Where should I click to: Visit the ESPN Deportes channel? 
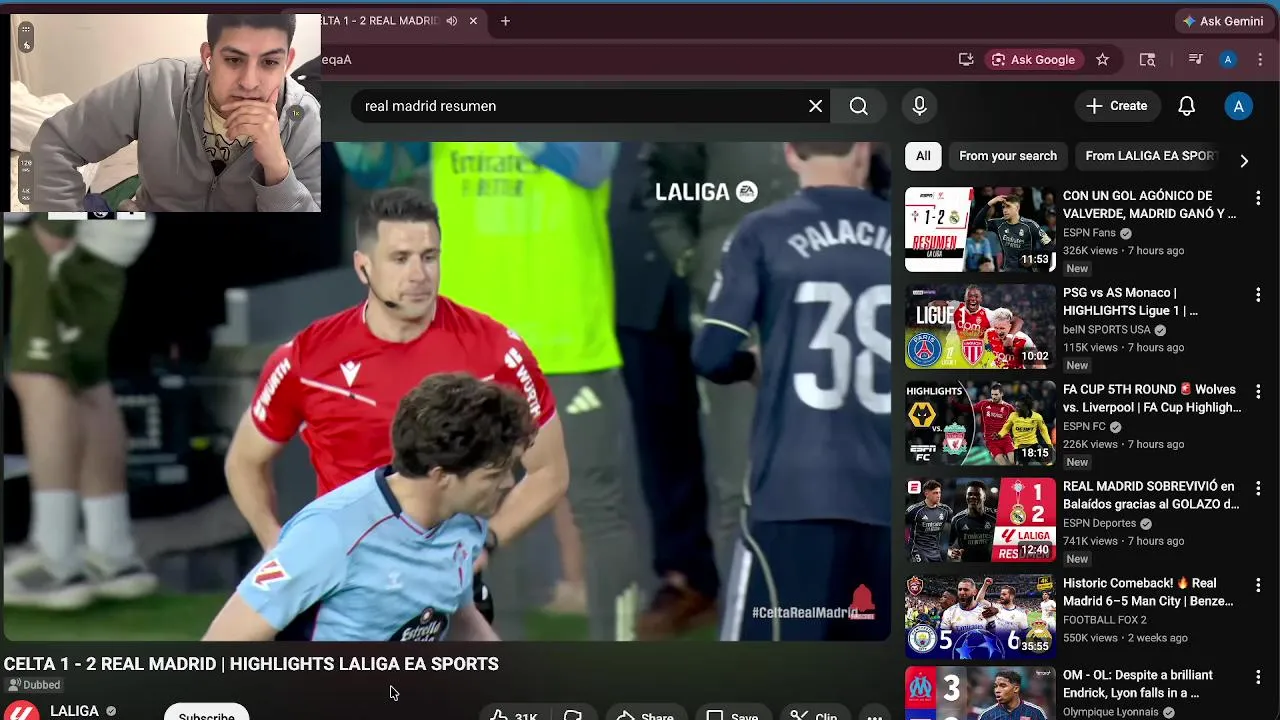pyautogui.click(x=1099, y=524)
